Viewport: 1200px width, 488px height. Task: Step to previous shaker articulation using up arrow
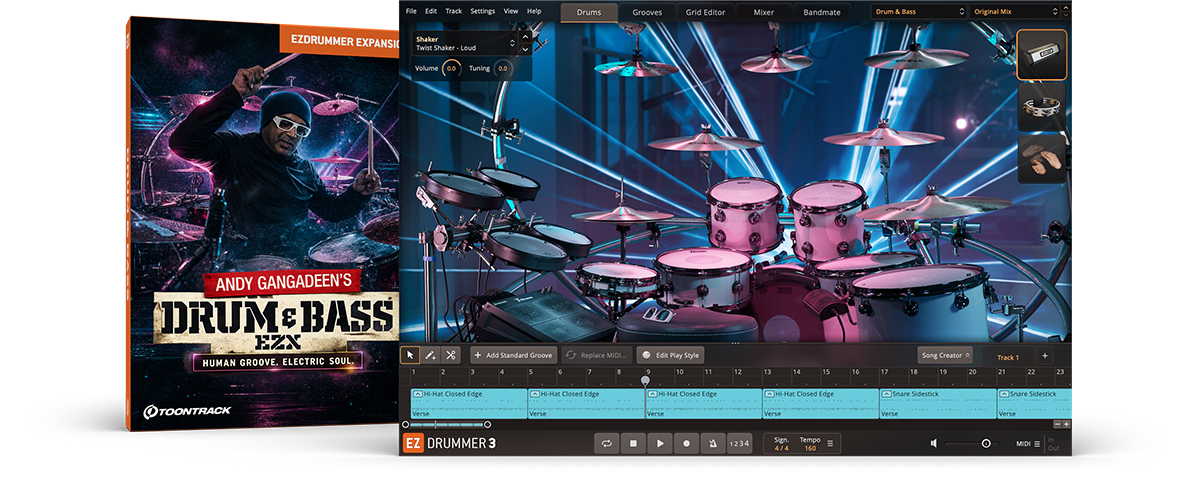(526, 38)
